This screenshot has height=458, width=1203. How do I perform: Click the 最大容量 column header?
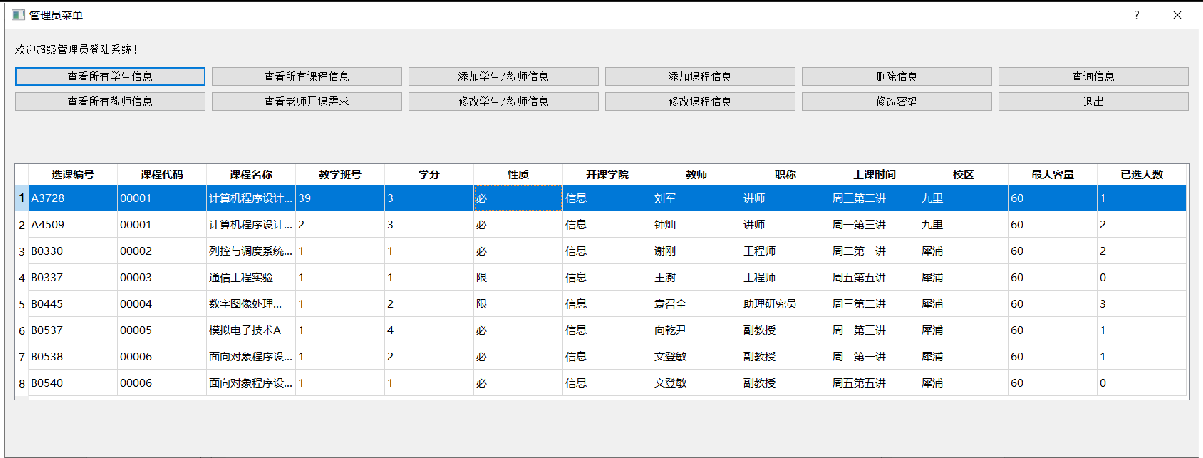point(1052,174)
